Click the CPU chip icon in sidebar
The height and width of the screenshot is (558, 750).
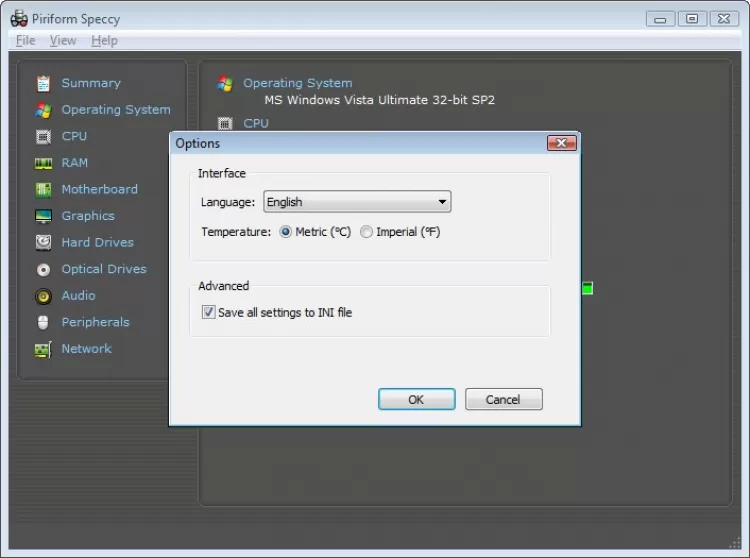click(x=43, y=137)
